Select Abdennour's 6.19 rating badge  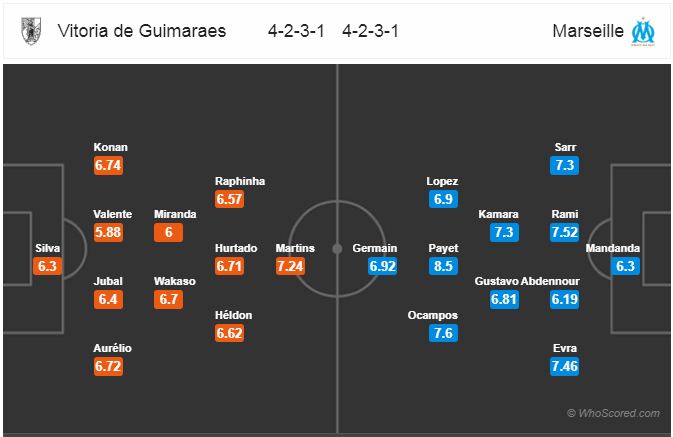(564, 299)
